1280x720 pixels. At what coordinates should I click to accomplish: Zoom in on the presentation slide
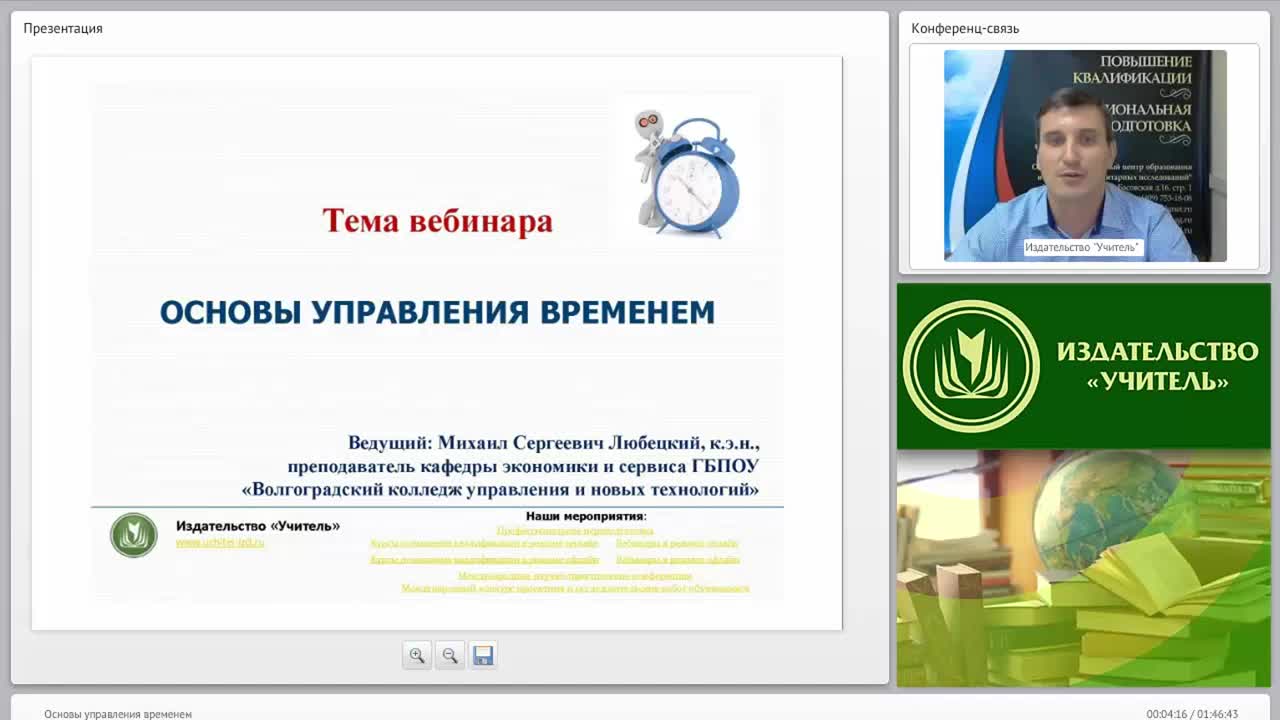click(x=417, y=656)
